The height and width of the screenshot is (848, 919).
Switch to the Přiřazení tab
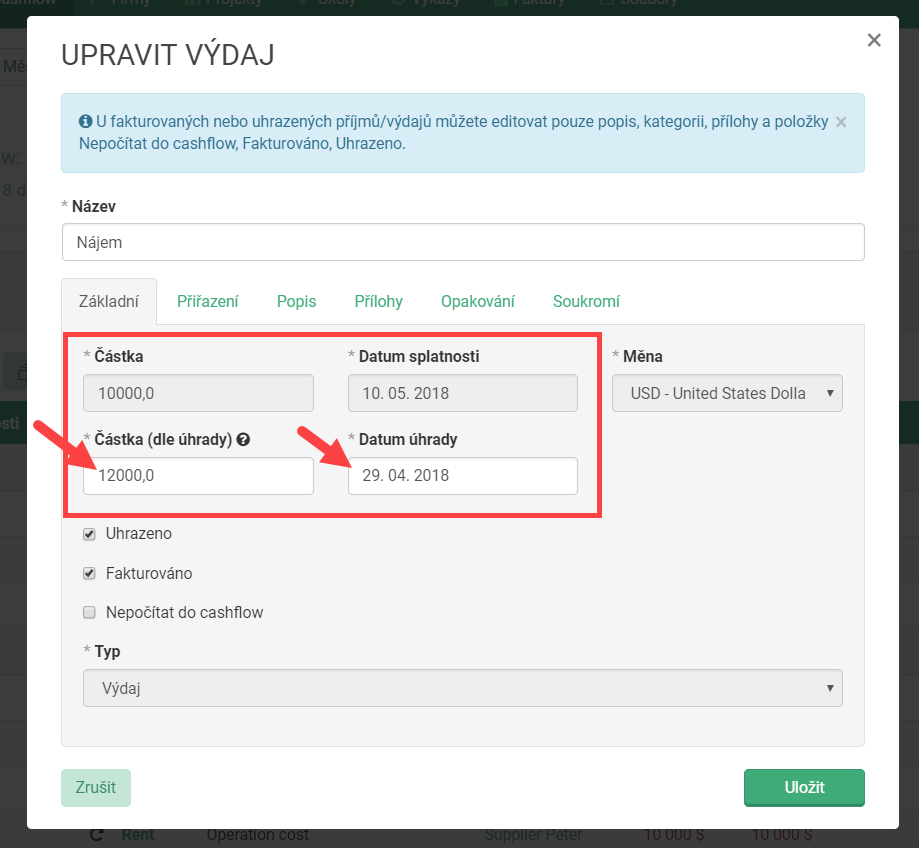click(207, 301)
